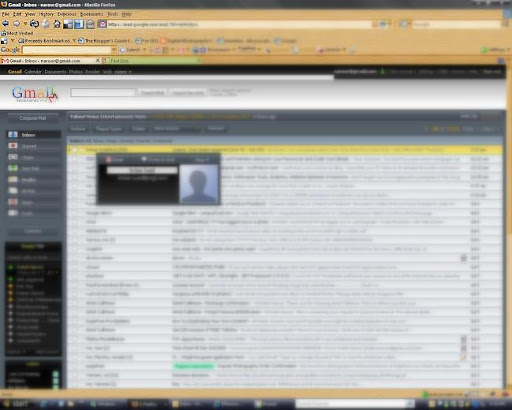Screen dimensions: 512x410
Task: Click the Compose Mail button
Action: pos(33,118)
